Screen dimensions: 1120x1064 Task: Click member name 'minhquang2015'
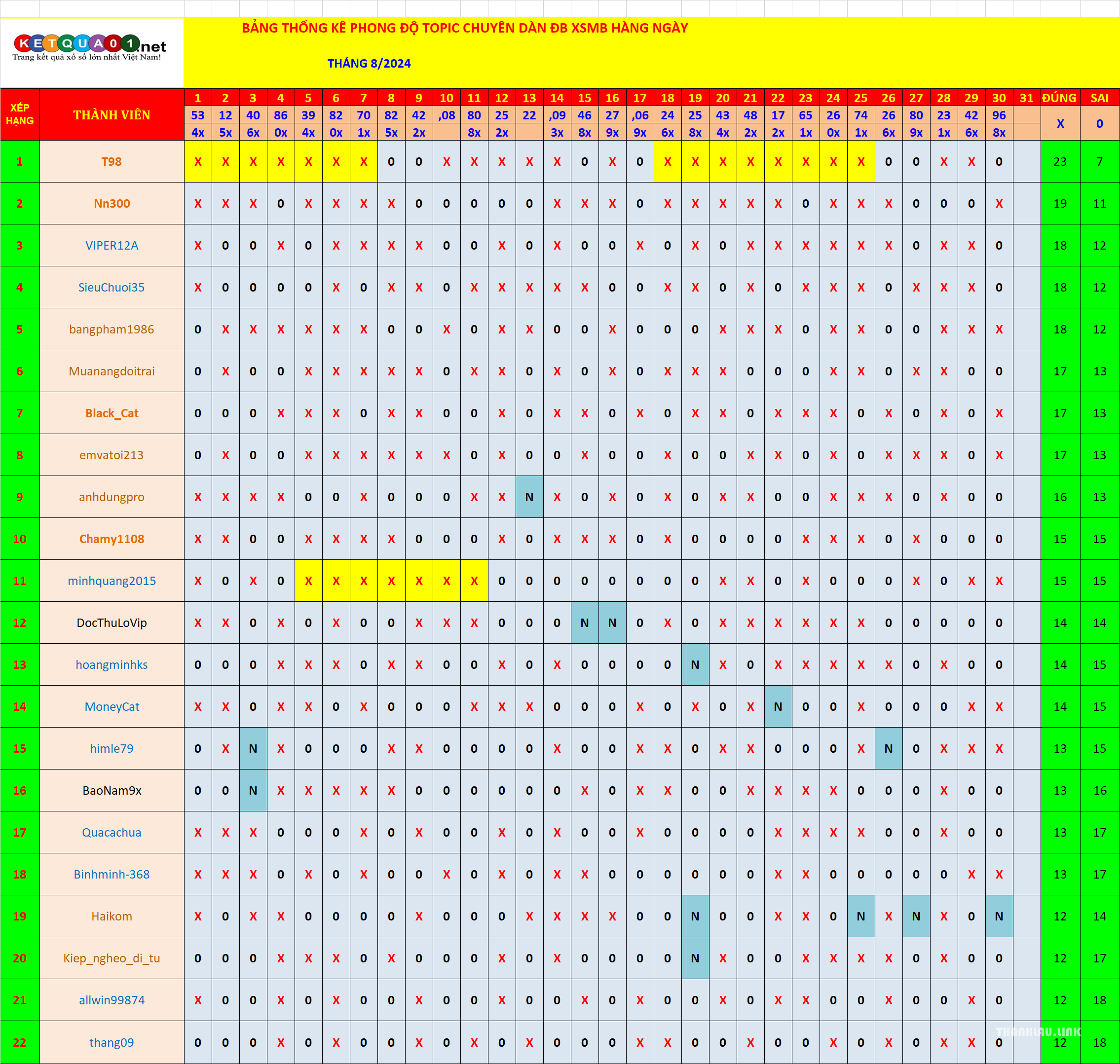click(x=112, y=582)
